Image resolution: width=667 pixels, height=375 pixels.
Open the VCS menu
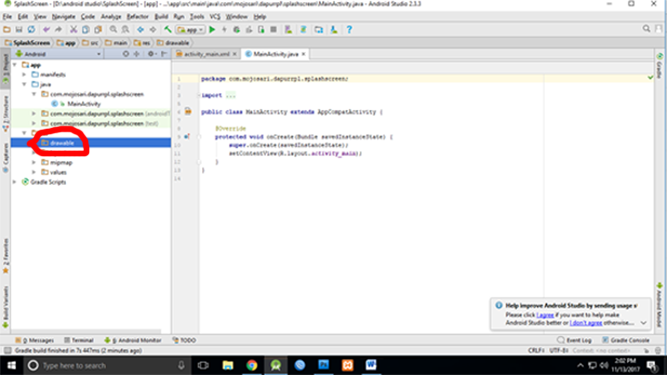(215, 17)
